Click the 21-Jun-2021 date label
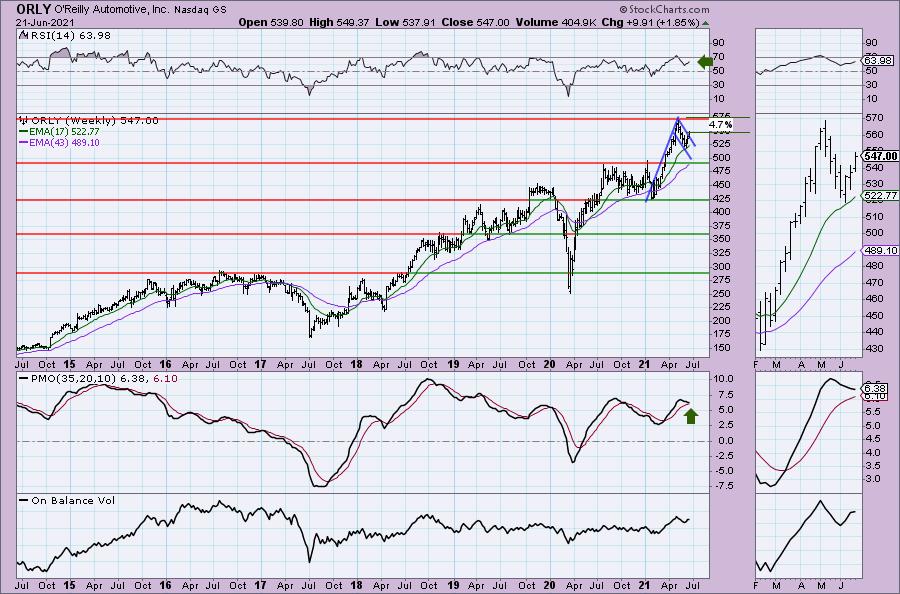 (x=45, y=22)
